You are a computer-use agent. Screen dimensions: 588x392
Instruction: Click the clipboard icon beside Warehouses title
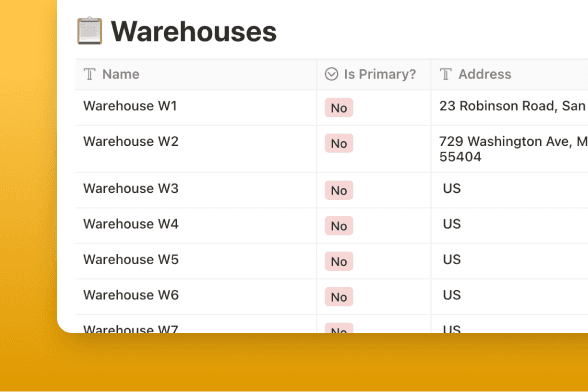(90, 31)
